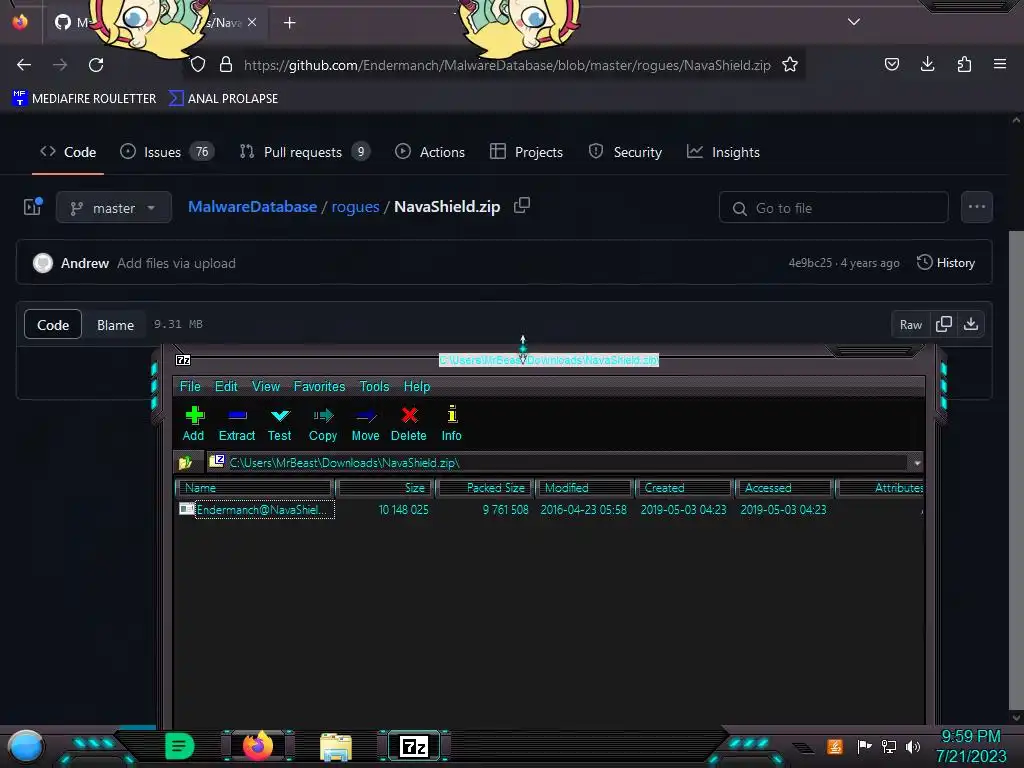Open the Info dialog in 7-Zip
Viewport: 1024px width, 768px height.
452,415
